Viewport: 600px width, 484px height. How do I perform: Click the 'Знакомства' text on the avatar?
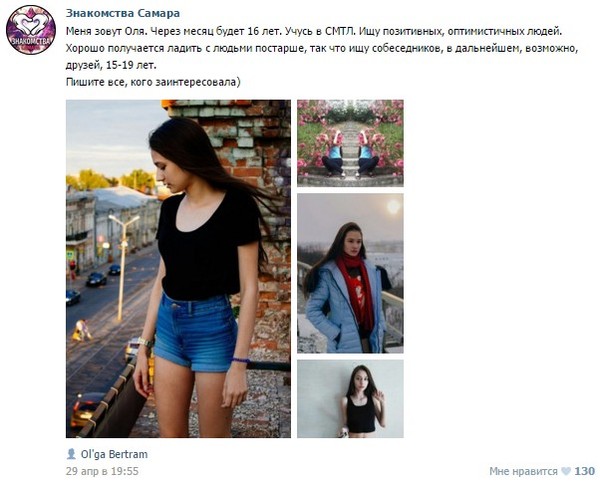click(x=31, y=41)
